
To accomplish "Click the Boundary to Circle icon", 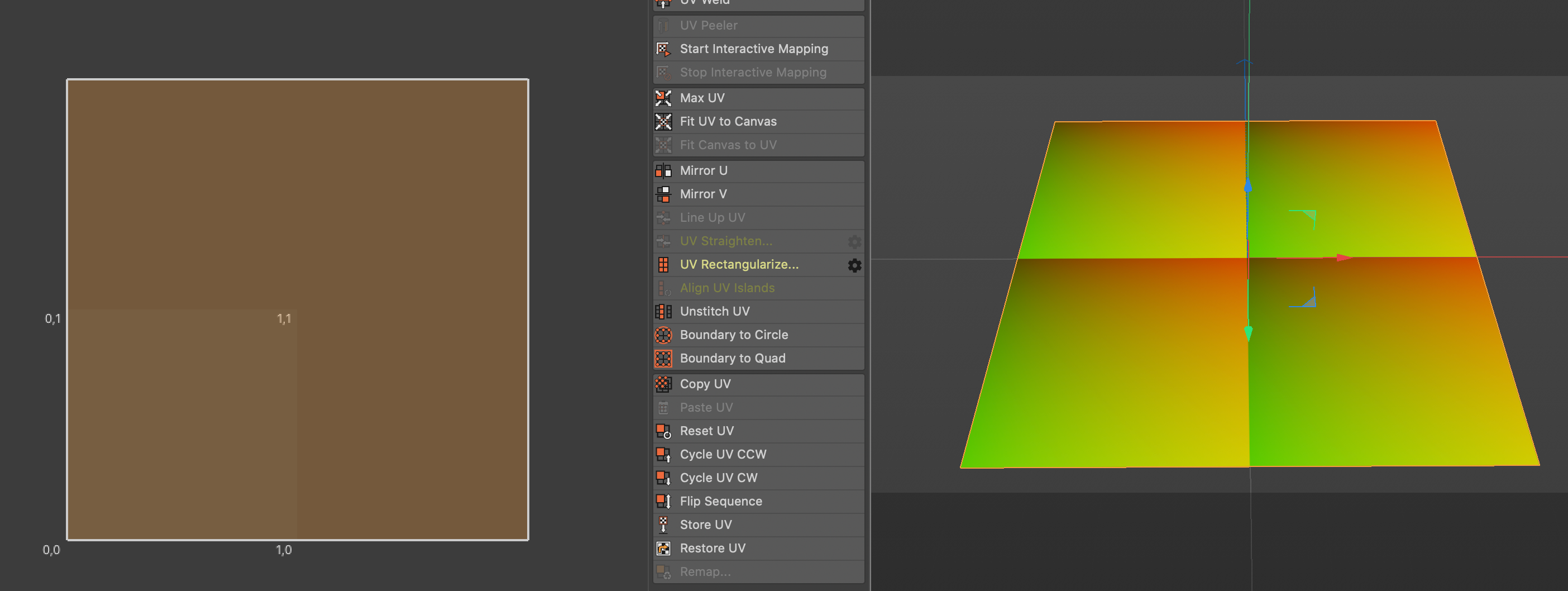I will (663, 335).
